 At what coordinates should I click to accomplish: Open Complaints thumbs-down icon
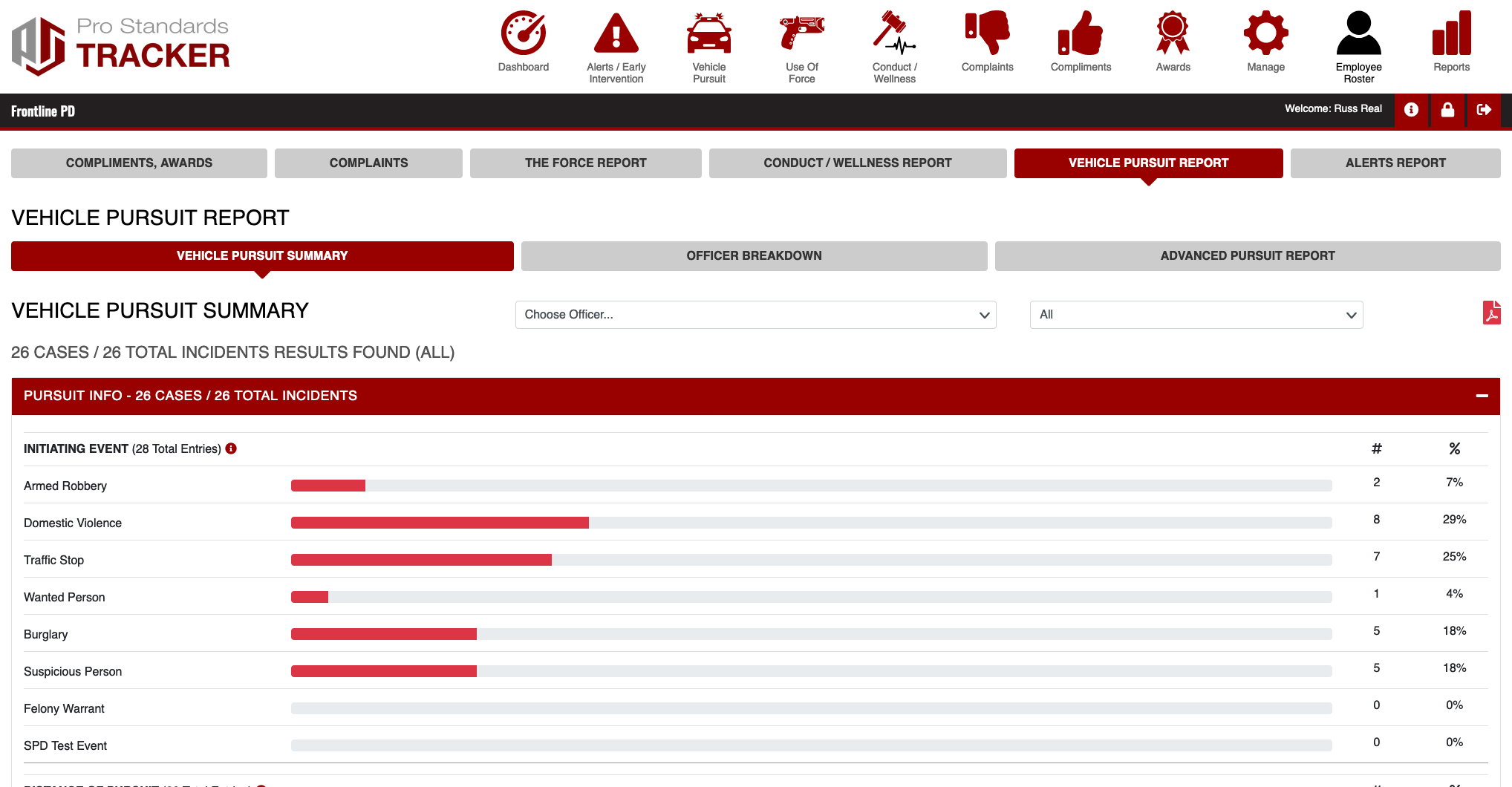point(987,33)
